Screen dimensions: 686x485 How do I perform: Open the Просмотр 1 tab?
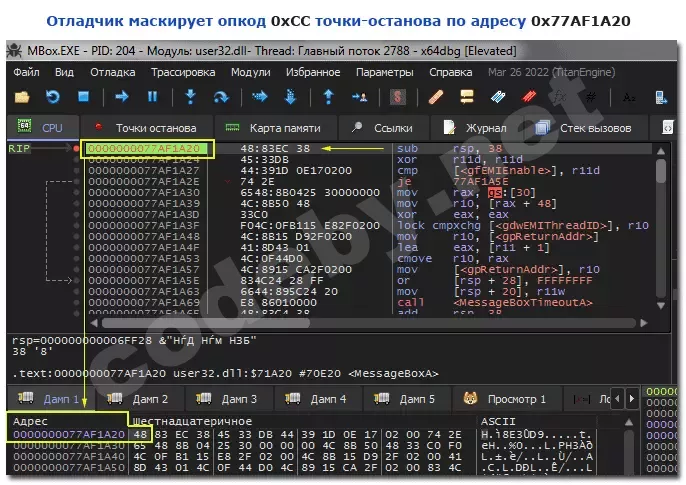coord(506,399)
